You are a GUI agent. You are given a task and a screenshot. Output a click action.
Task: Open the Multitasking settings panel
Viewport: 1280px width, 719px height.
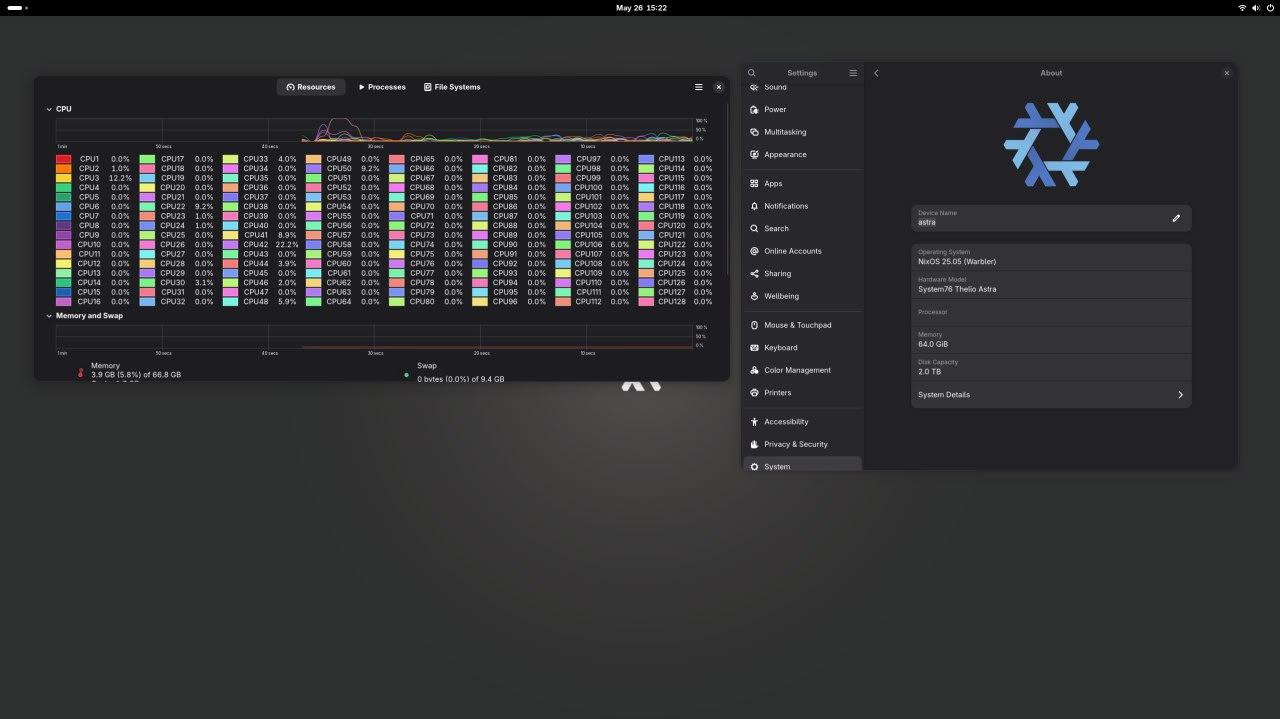point(803,132)
